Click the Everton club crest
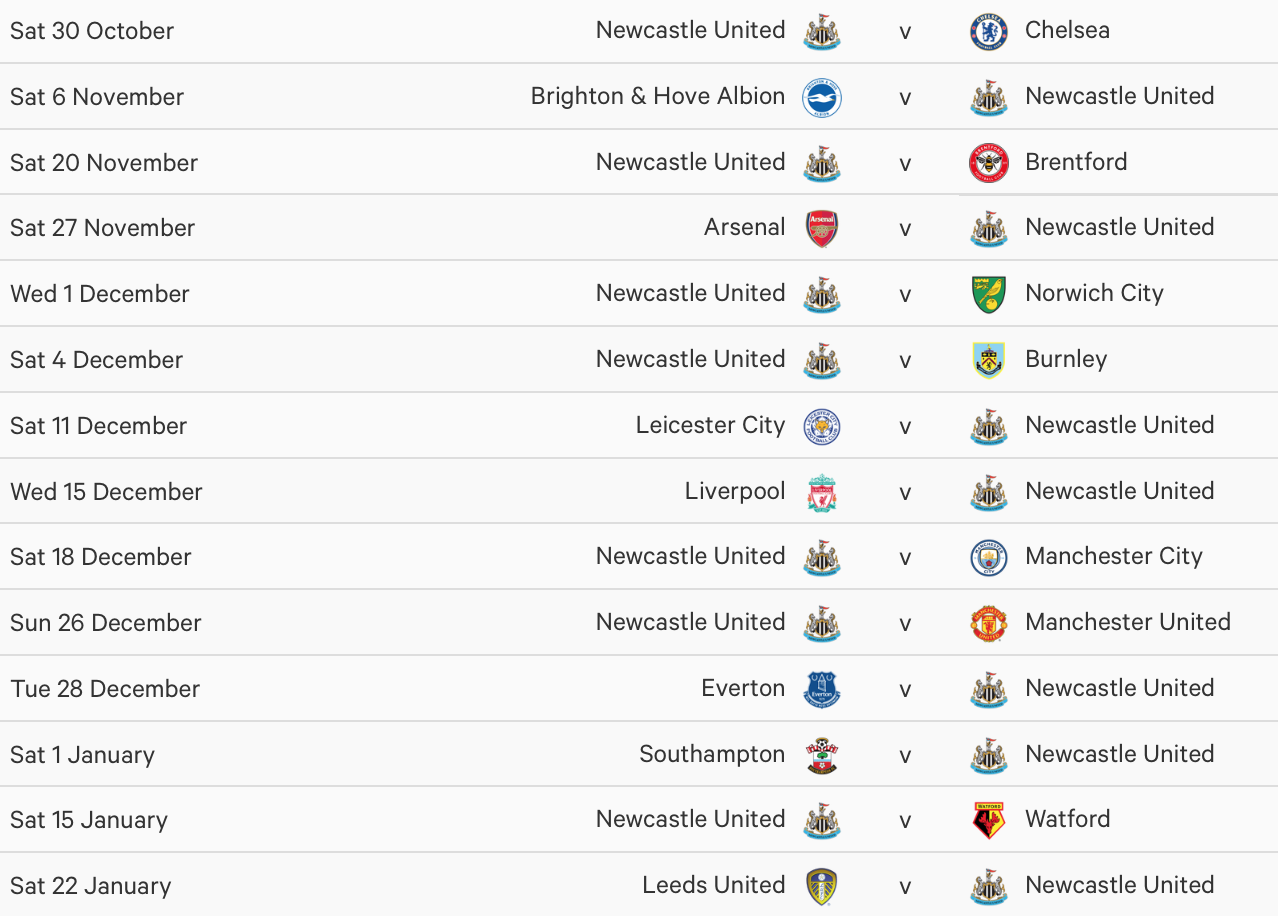 coord(822,689)
